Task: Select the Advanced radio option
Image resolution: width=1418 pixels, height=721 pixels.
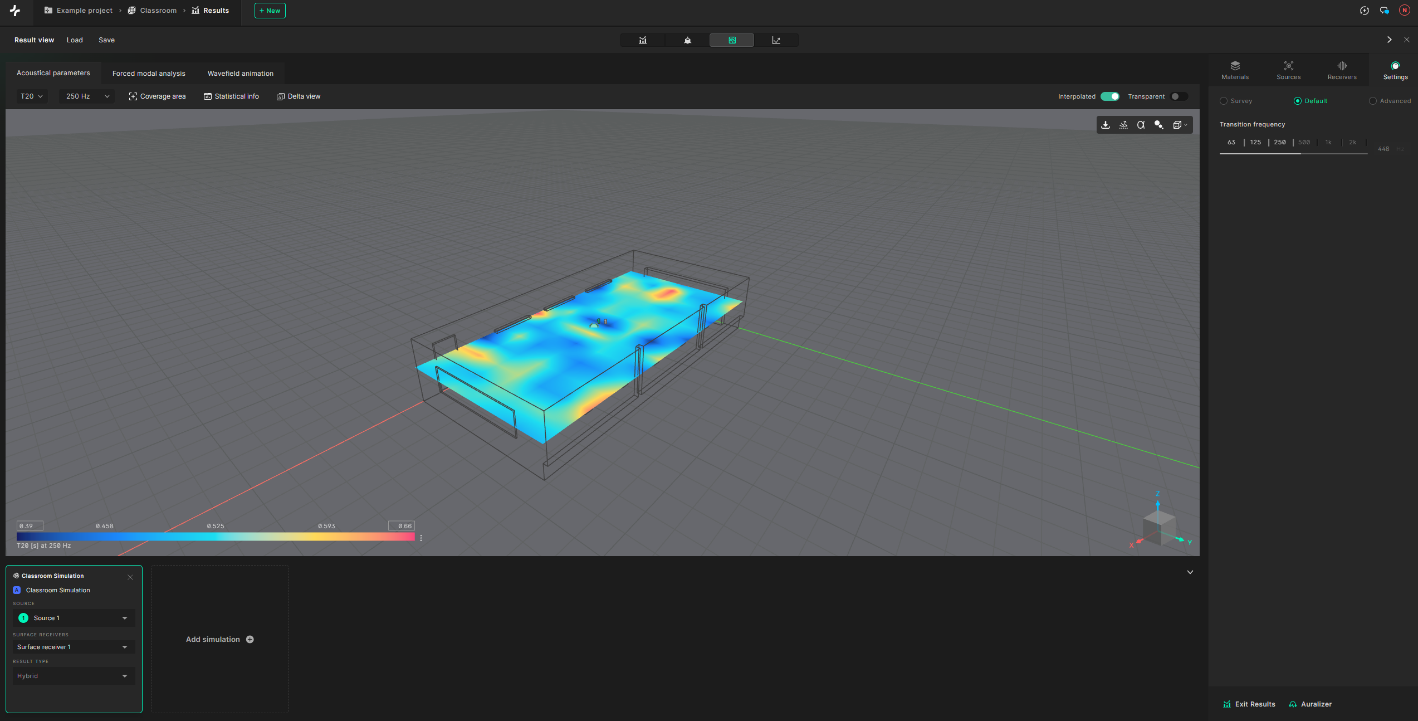Action: tap(1390, 101)
